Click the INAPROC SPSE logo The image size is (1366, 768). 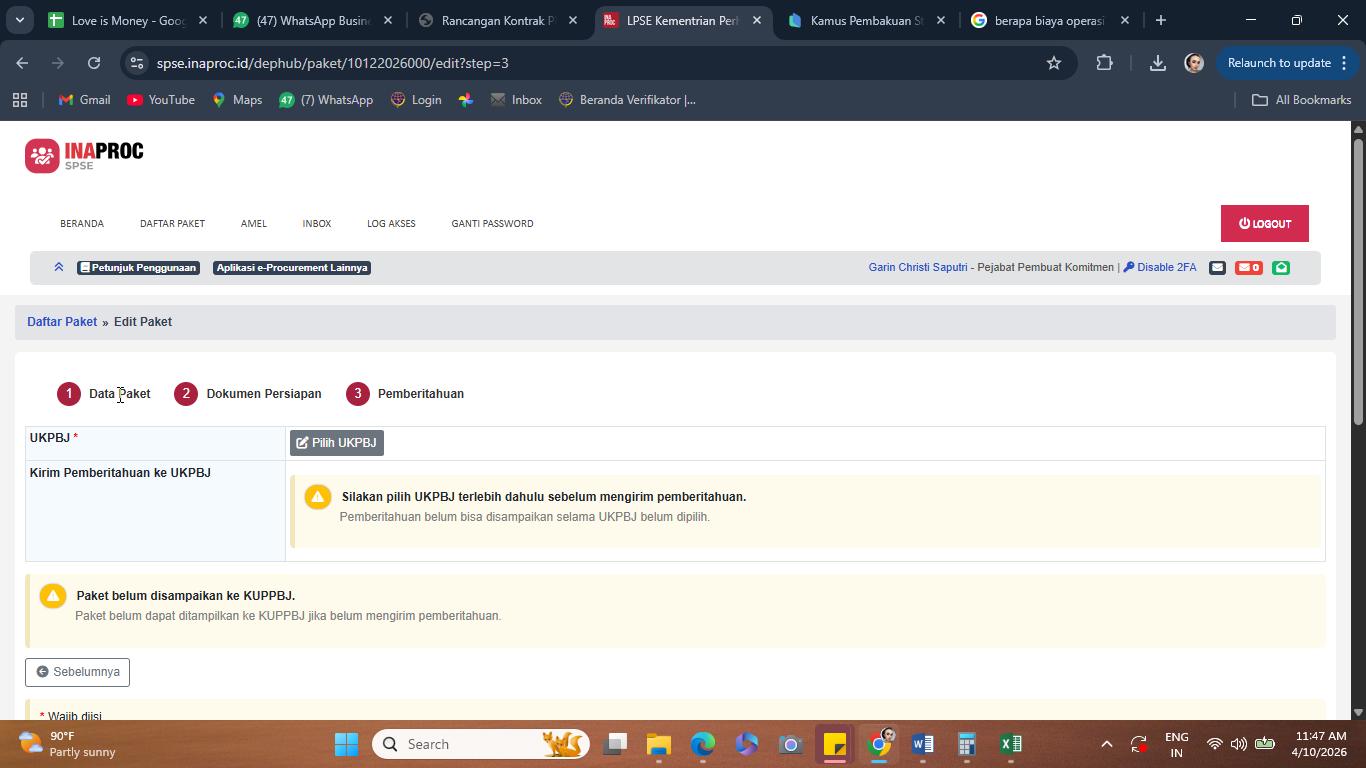pos(85,156)
